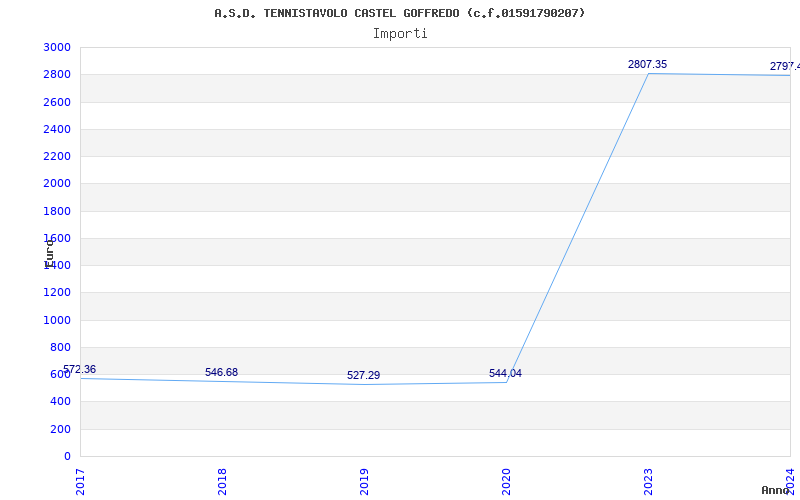The height and width of the screenshot is (500, 800).
Task: Select the 527.29 data label
Action: [x=363, y=376]
